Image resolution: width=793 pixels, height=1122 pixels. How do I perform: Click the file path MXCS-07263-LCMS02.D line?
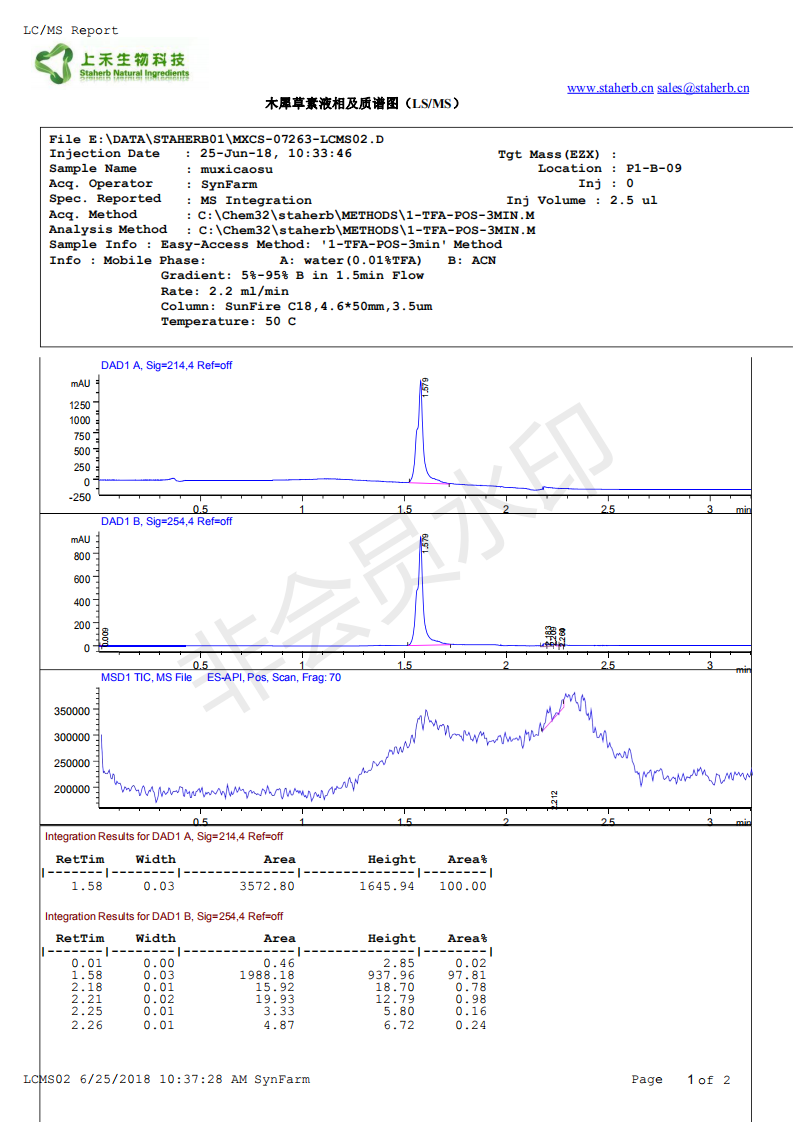216,139
